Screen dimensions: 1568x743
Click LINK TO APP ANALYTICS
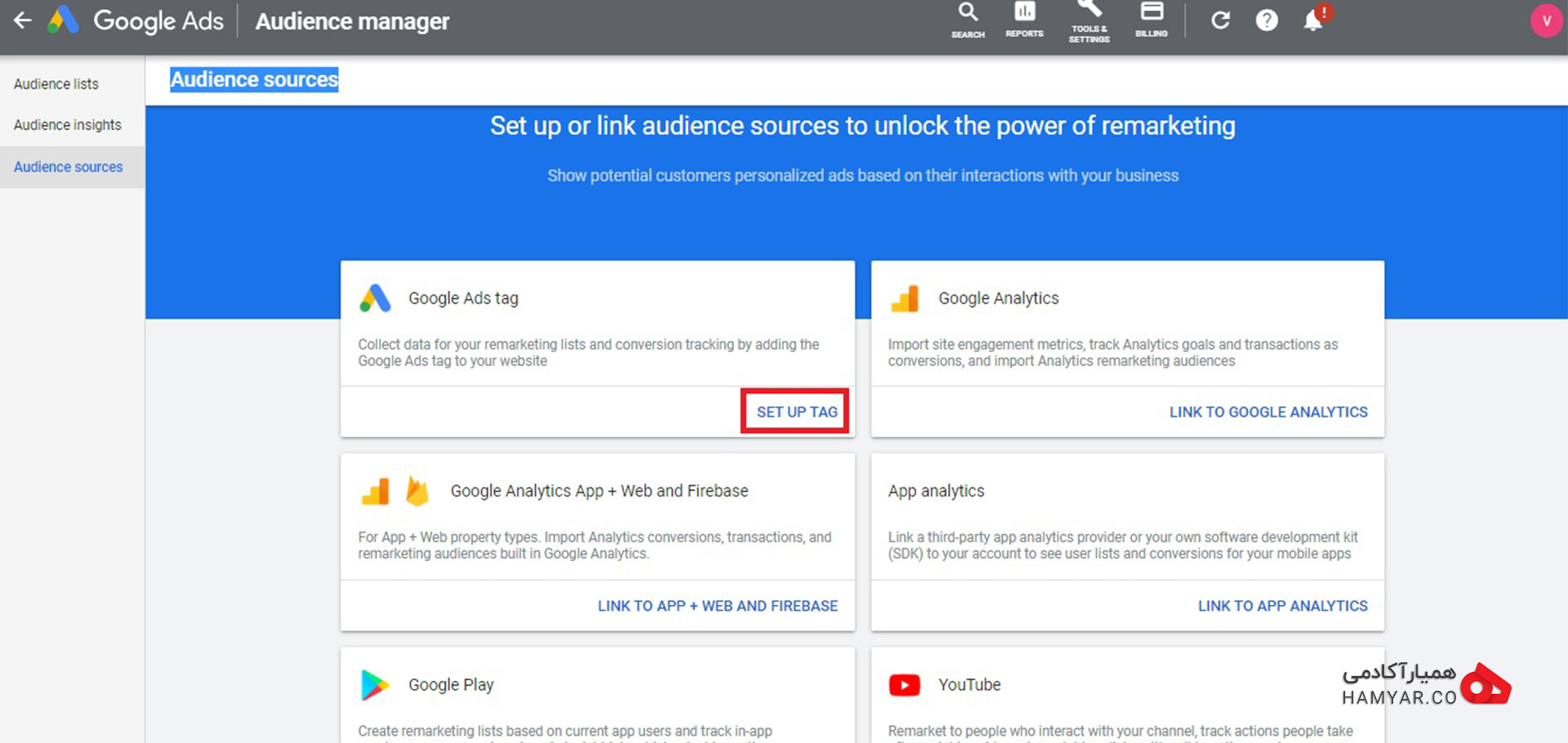(x=1283, y=606)
